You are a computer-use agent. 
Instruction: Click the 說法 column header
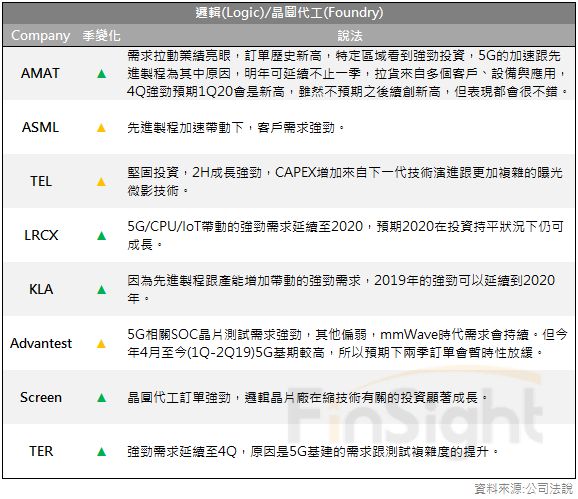coord(350,36)
